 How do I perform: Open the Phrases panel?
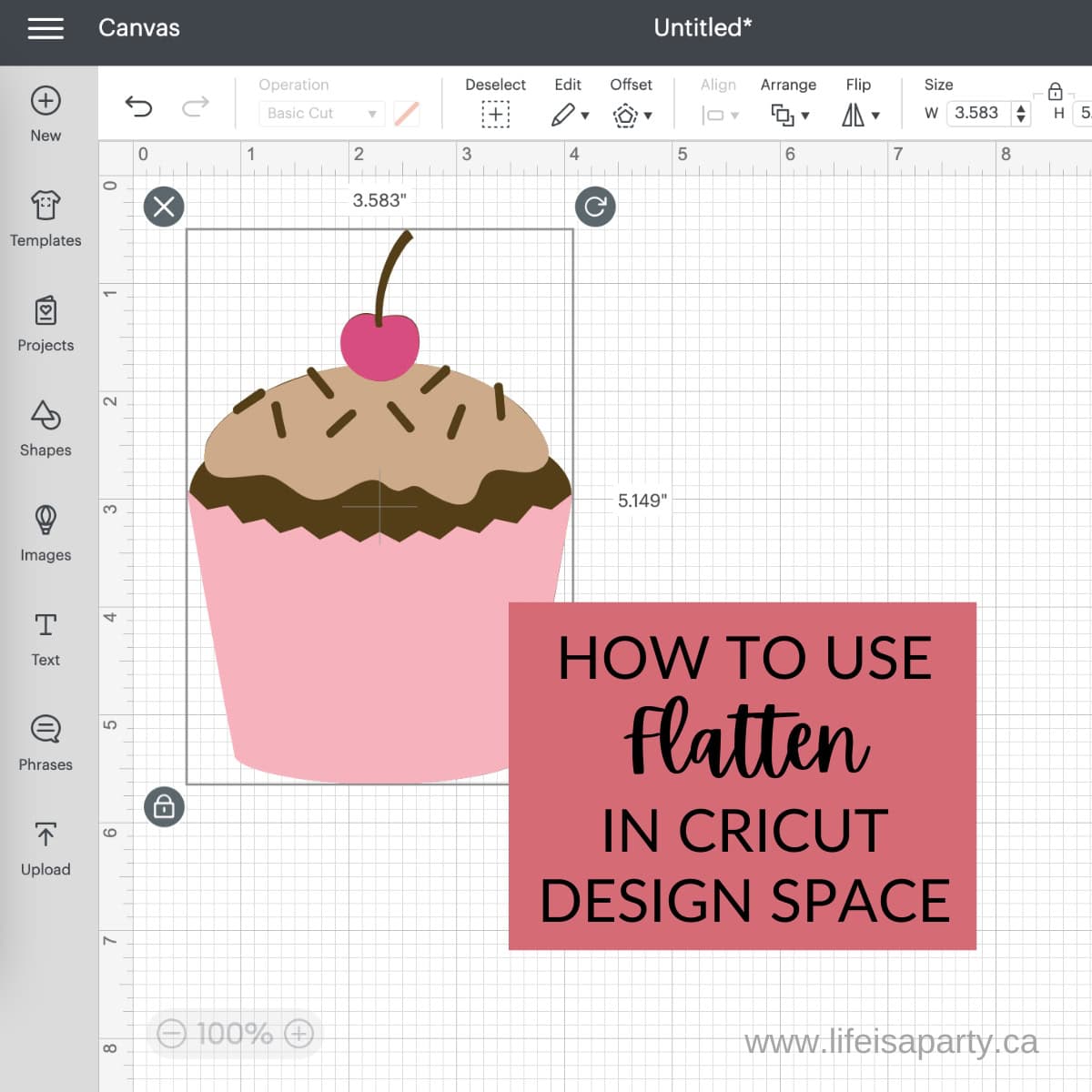point(45,743)
